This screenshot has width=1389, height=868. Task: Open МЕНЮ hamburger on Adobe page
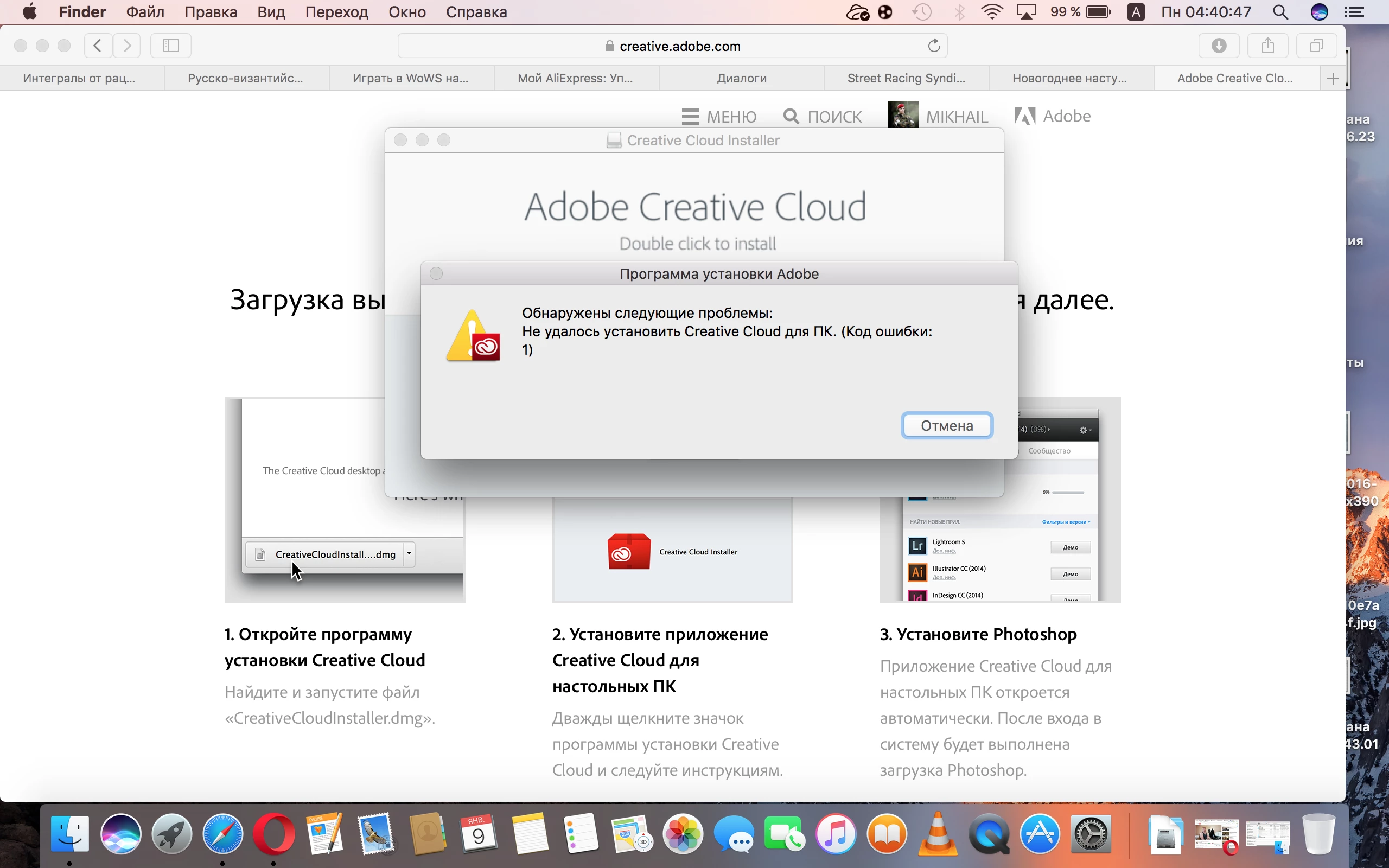pos(719,117)
